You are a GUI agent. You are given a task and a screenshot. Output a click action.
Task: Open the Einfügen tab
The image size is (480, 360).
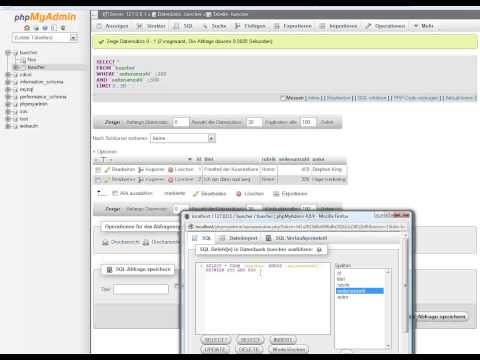click(x=250, y=26)
